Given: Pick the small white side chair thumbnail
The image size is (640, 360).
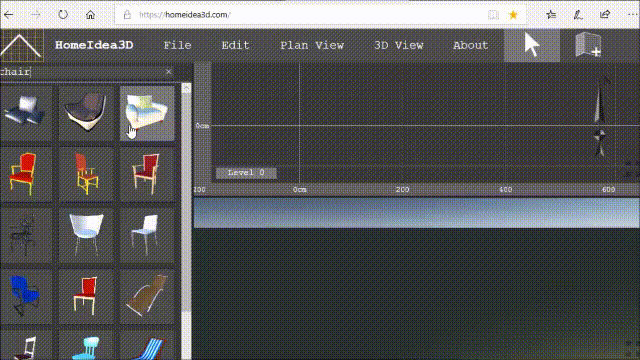Looking at the screenshot, I should 147,236.
